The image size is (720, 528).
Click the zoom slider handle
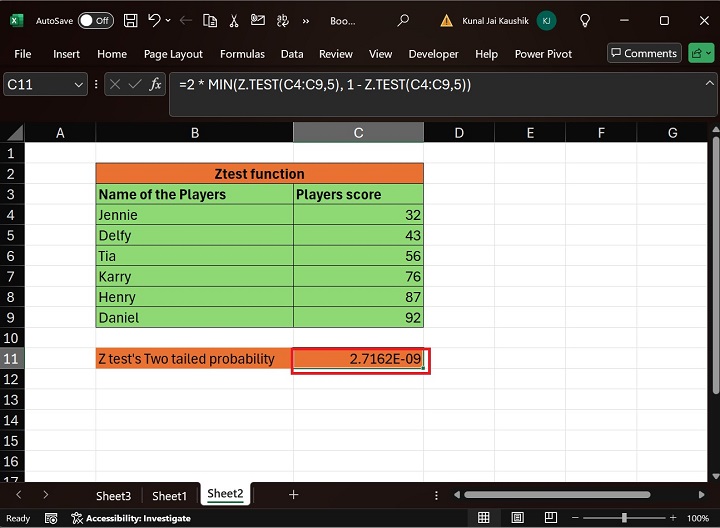tap(624, 518)
